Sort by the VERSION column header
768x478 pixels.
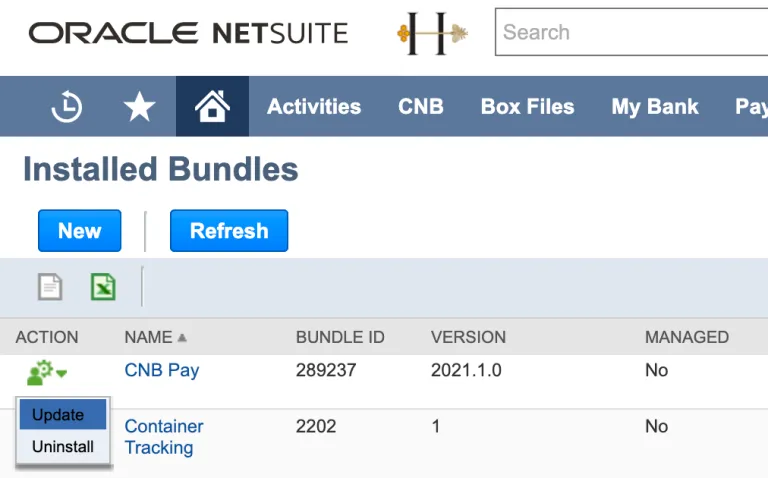tap(468, 337)
